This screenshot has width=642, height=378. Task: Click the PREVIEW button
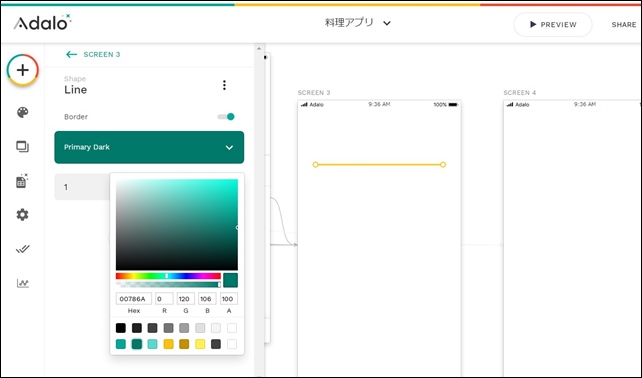(553, 25)
